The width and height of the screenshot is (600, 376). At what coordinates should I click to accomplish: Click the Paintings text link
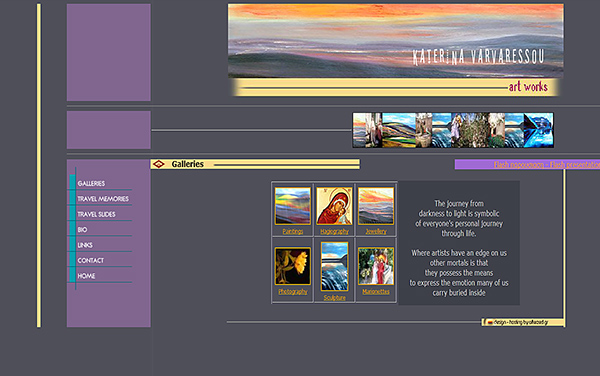tap(293, 231)
